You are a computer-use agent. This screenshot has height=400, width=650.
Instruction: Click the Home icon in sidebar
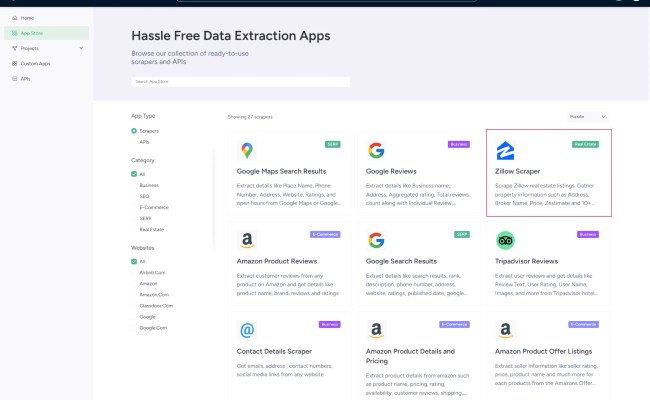click(15, 18)
